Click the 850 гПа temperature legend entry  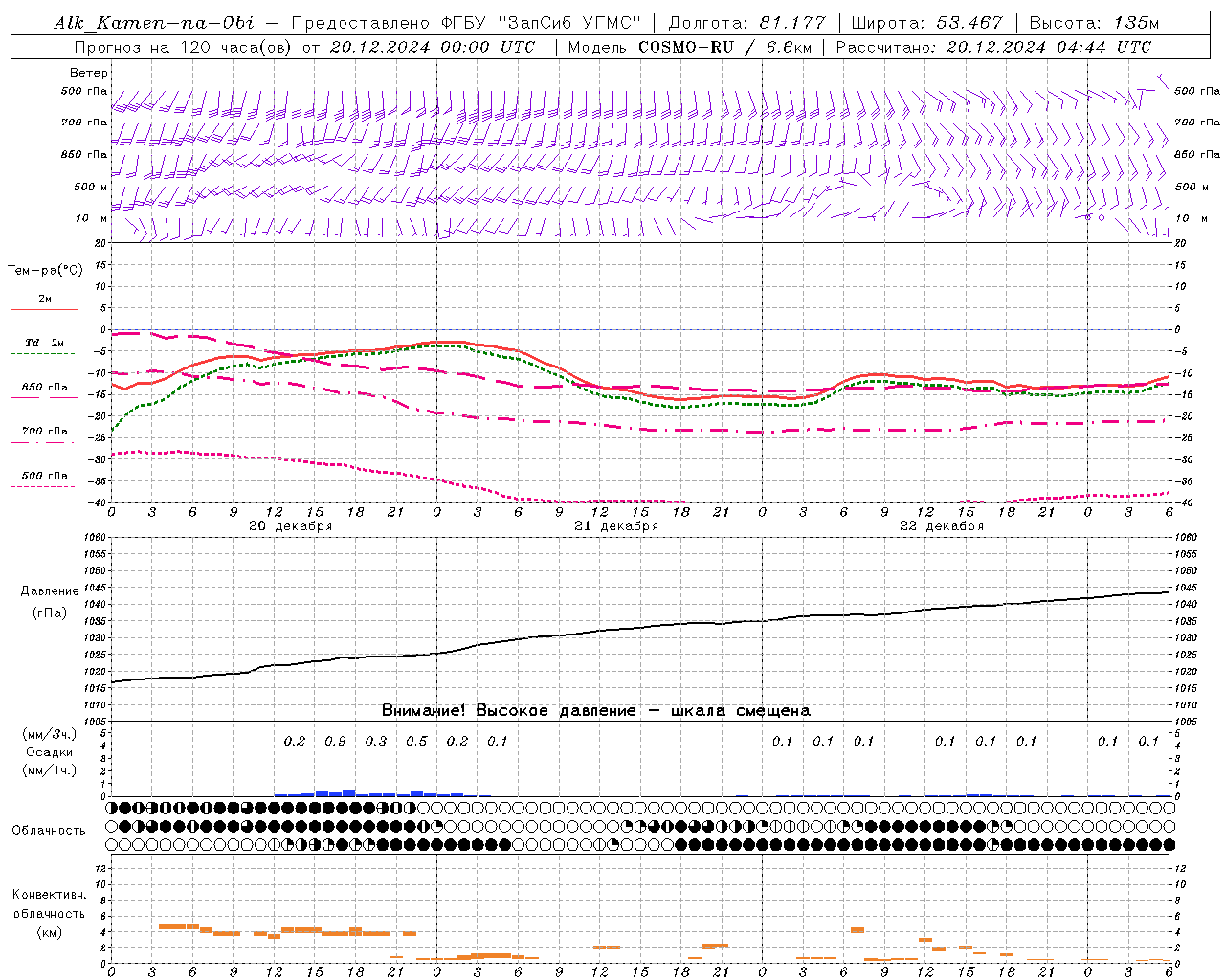[45, 388]
